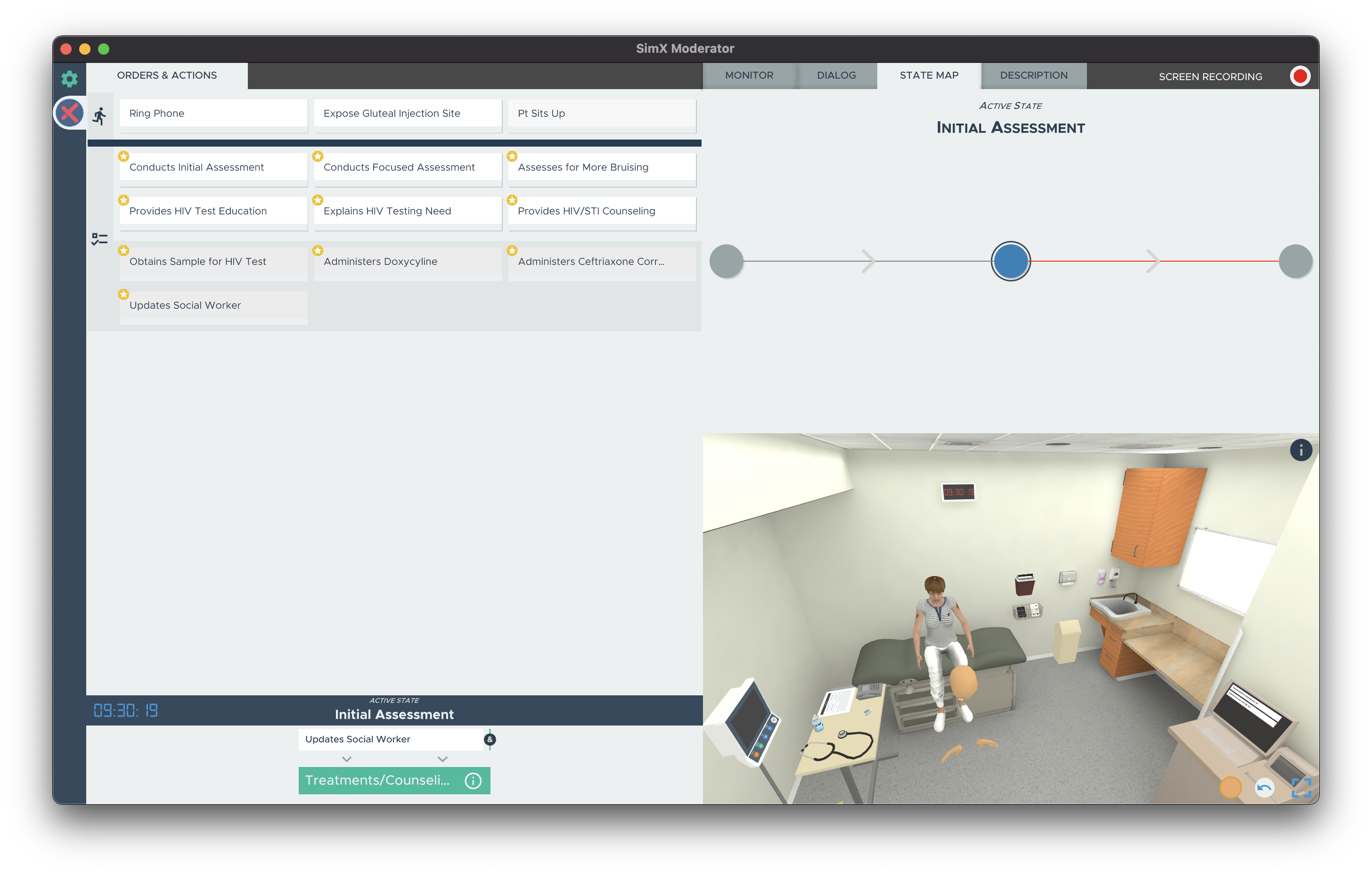Click the arrow chevron after the active state node

point(1152,261)
